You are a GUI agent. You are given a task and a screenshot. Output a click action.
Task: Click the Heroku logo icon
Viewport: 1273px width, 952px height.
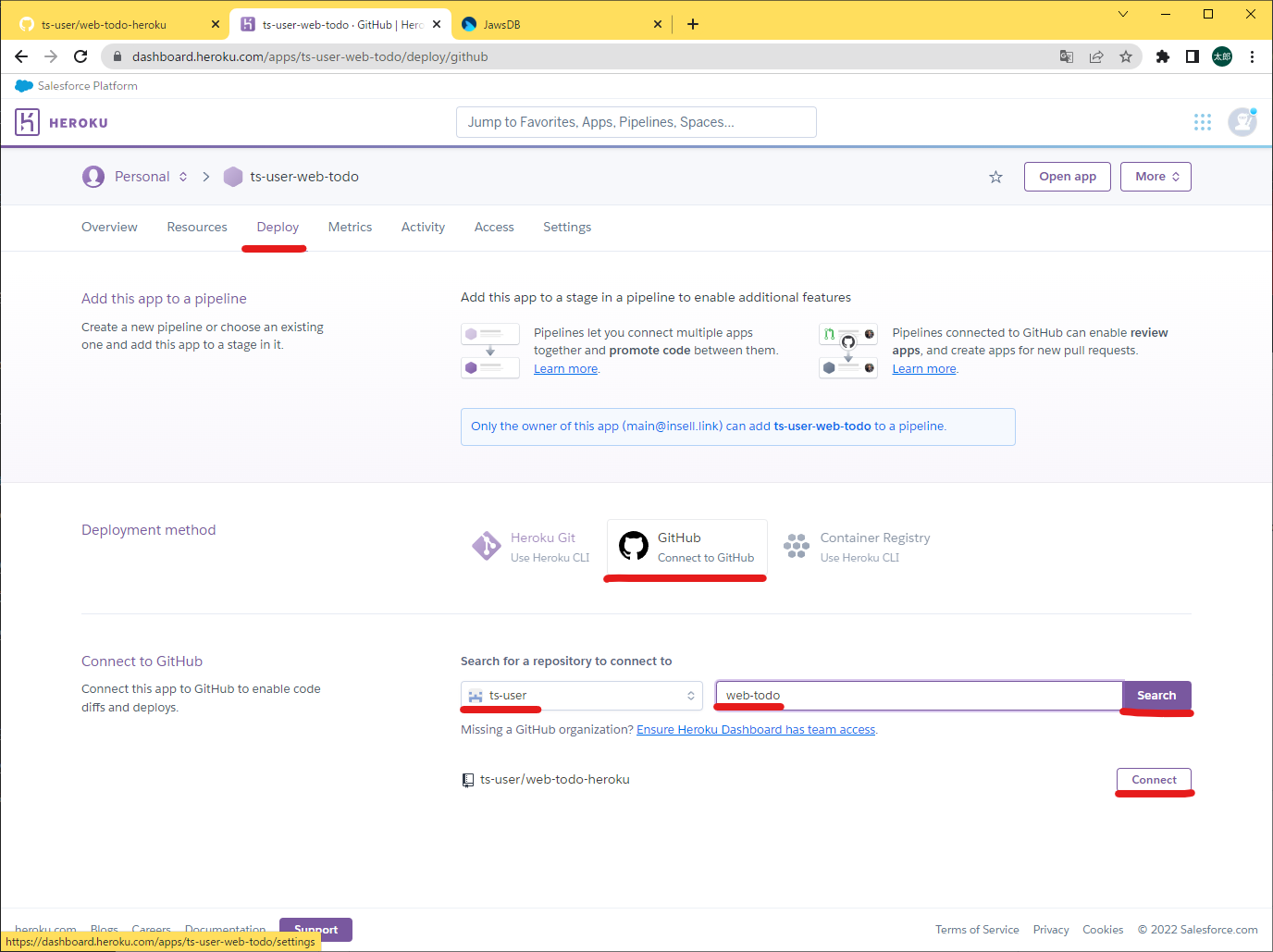[27, 122]
